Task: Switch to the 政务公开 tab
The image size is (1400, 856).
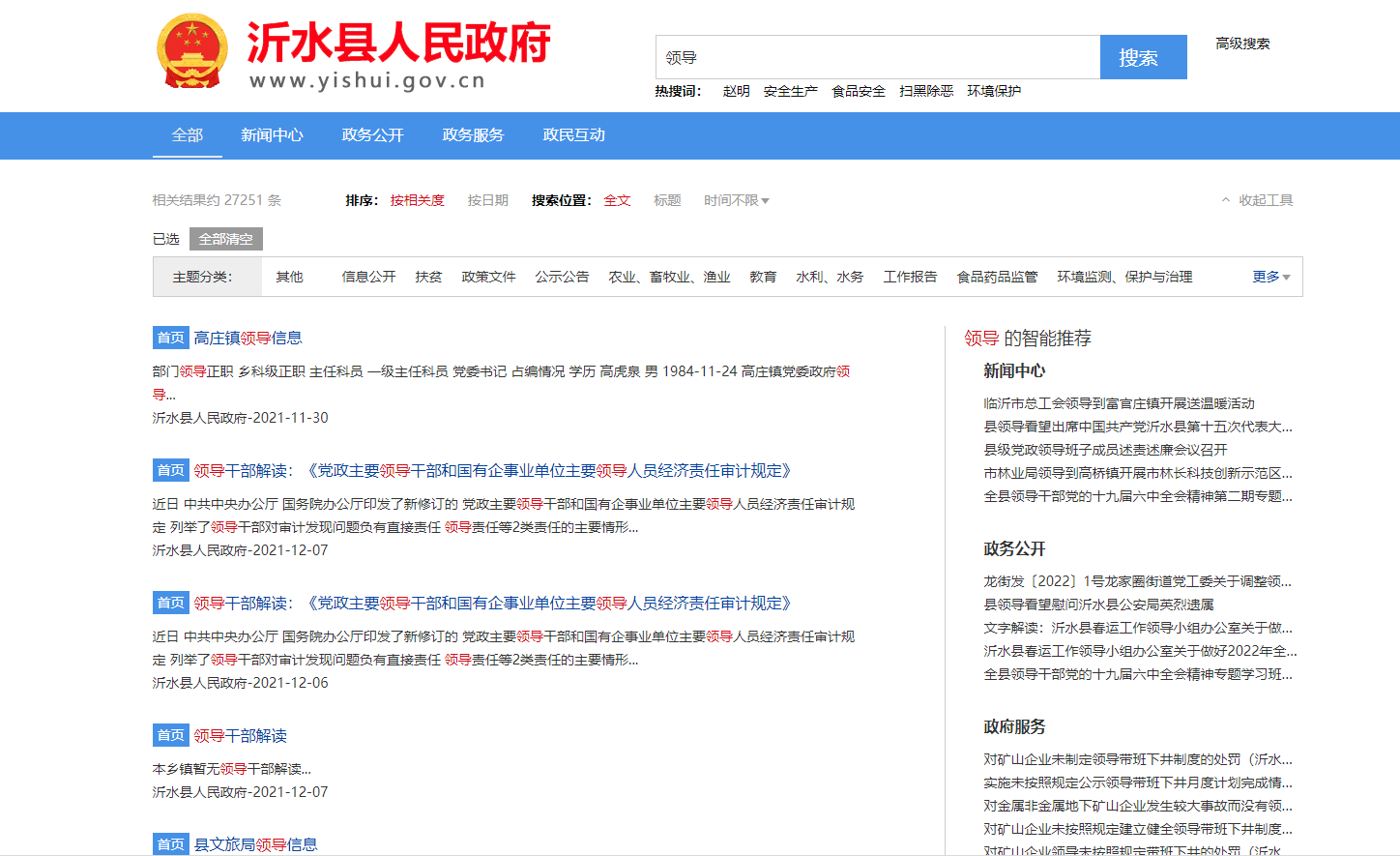Action: point(372,135)
